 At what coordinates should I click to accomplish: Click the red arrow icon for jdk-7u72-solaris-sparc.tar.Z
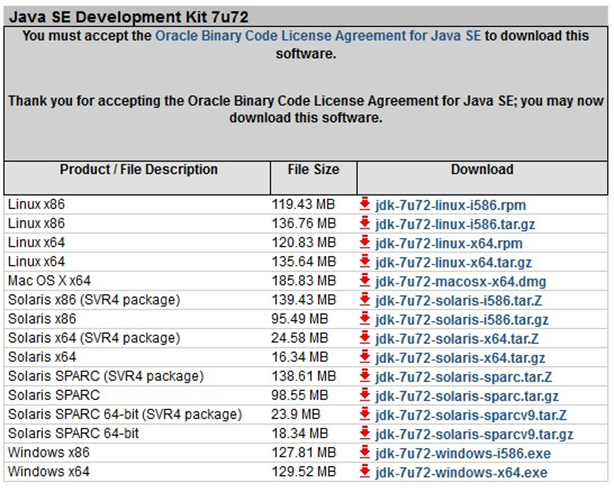(365, 376)
